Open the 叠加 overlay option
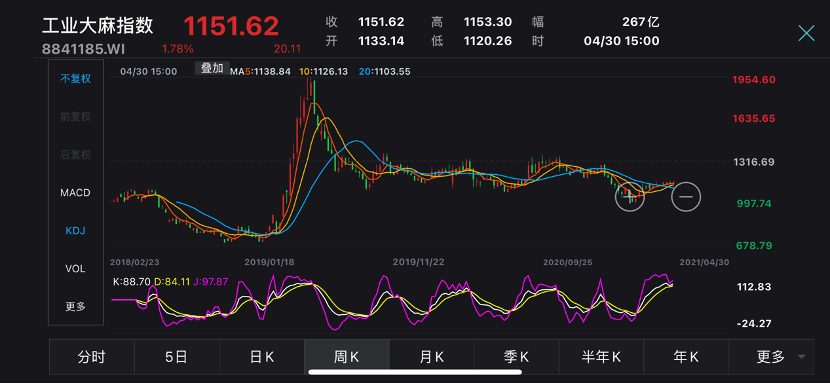 (x=213, y=68)
